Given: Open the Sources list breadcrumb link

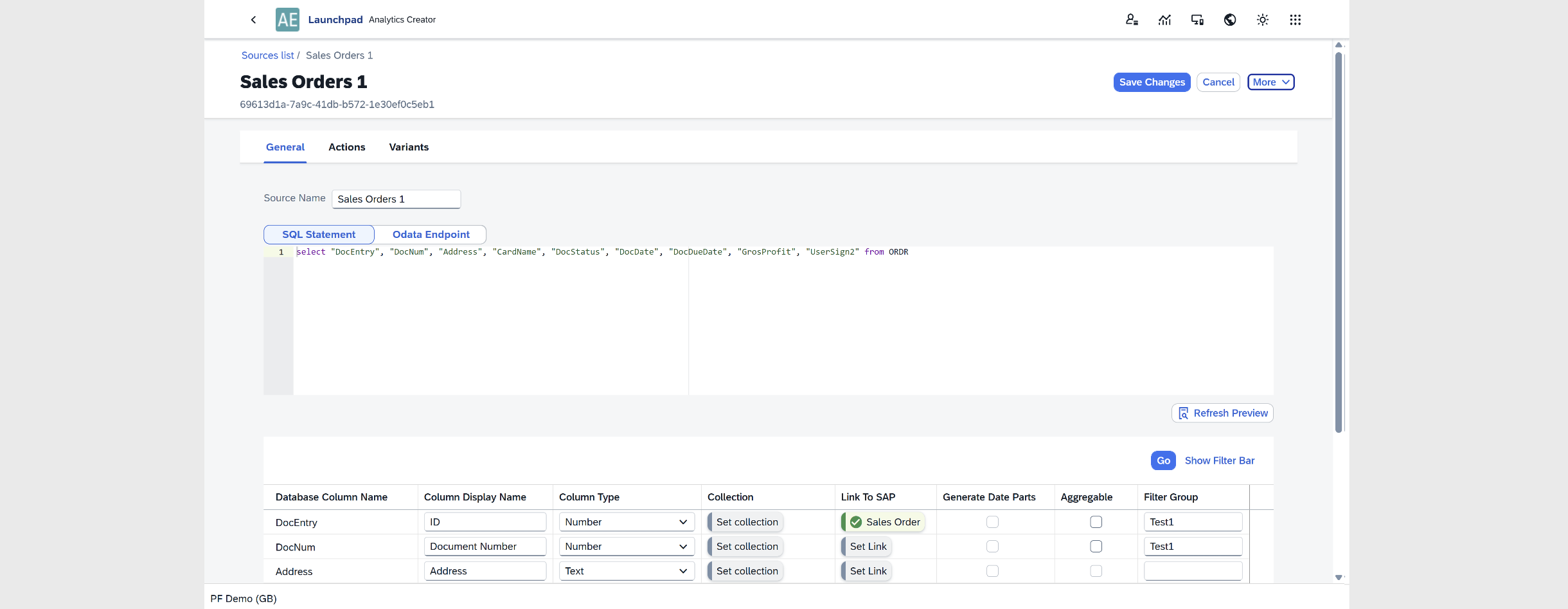Looking at the screenshot, I should 267,55.
